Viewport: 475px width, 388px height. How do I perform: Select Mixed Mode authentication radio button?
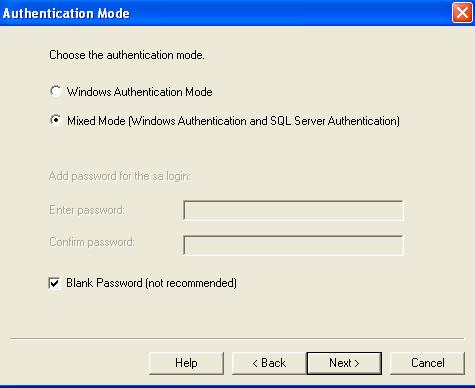coord(56,120)
